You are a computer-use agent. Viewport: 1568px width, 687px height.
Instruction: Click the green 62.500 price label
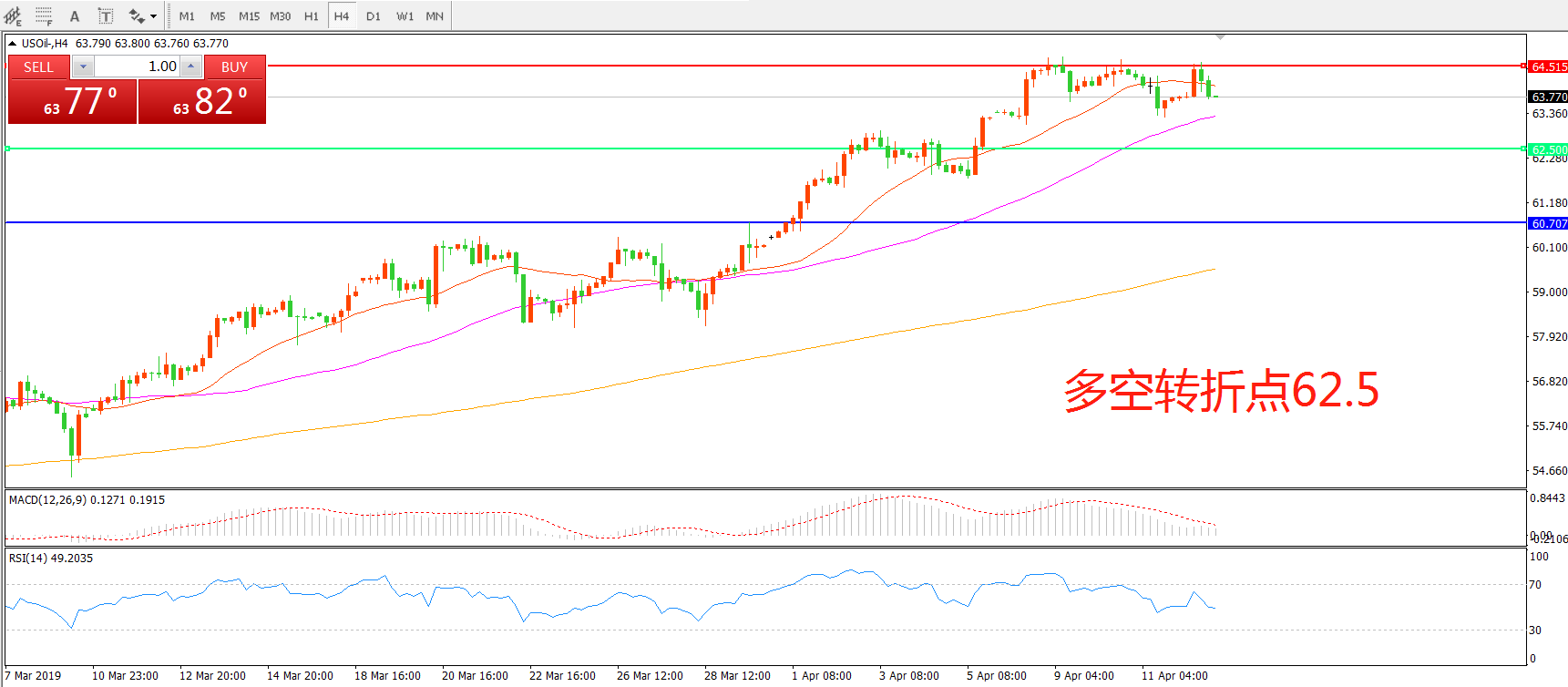point(1548,149)
